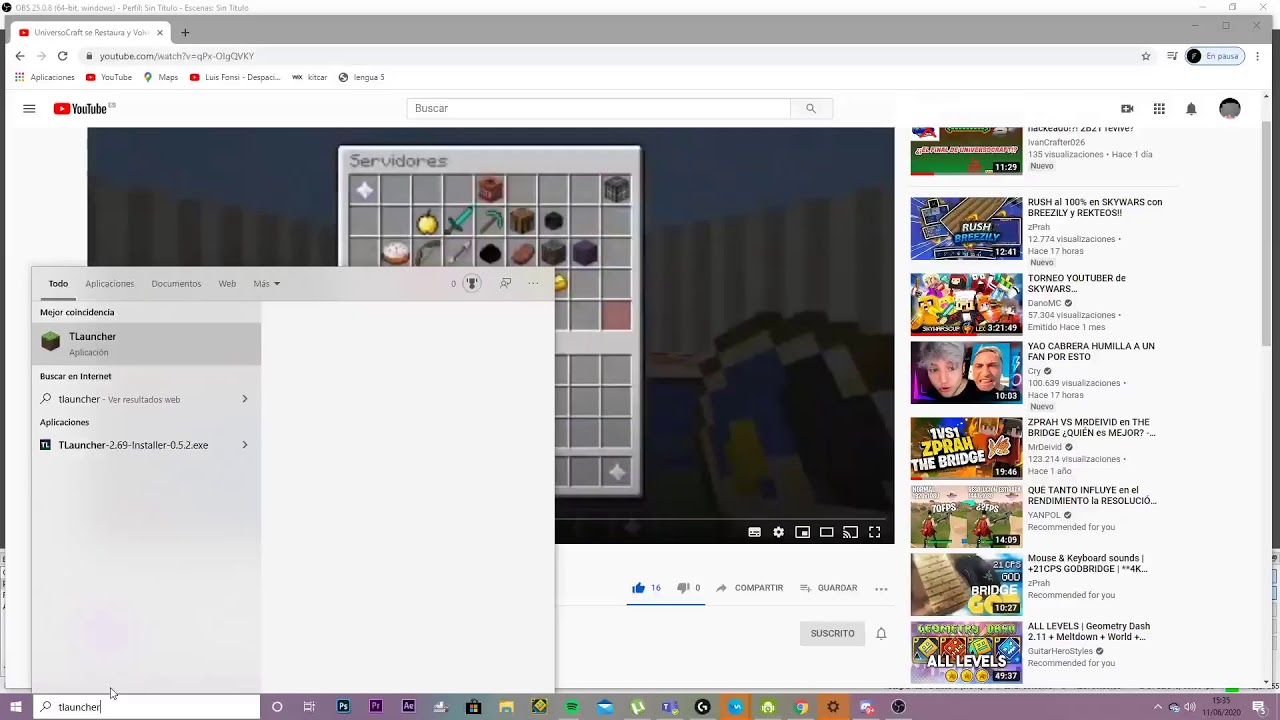This screenshot has width=1280, height=720.
Task: Open Luis Fonsi - Despacito bookmark
Action: 235,77
